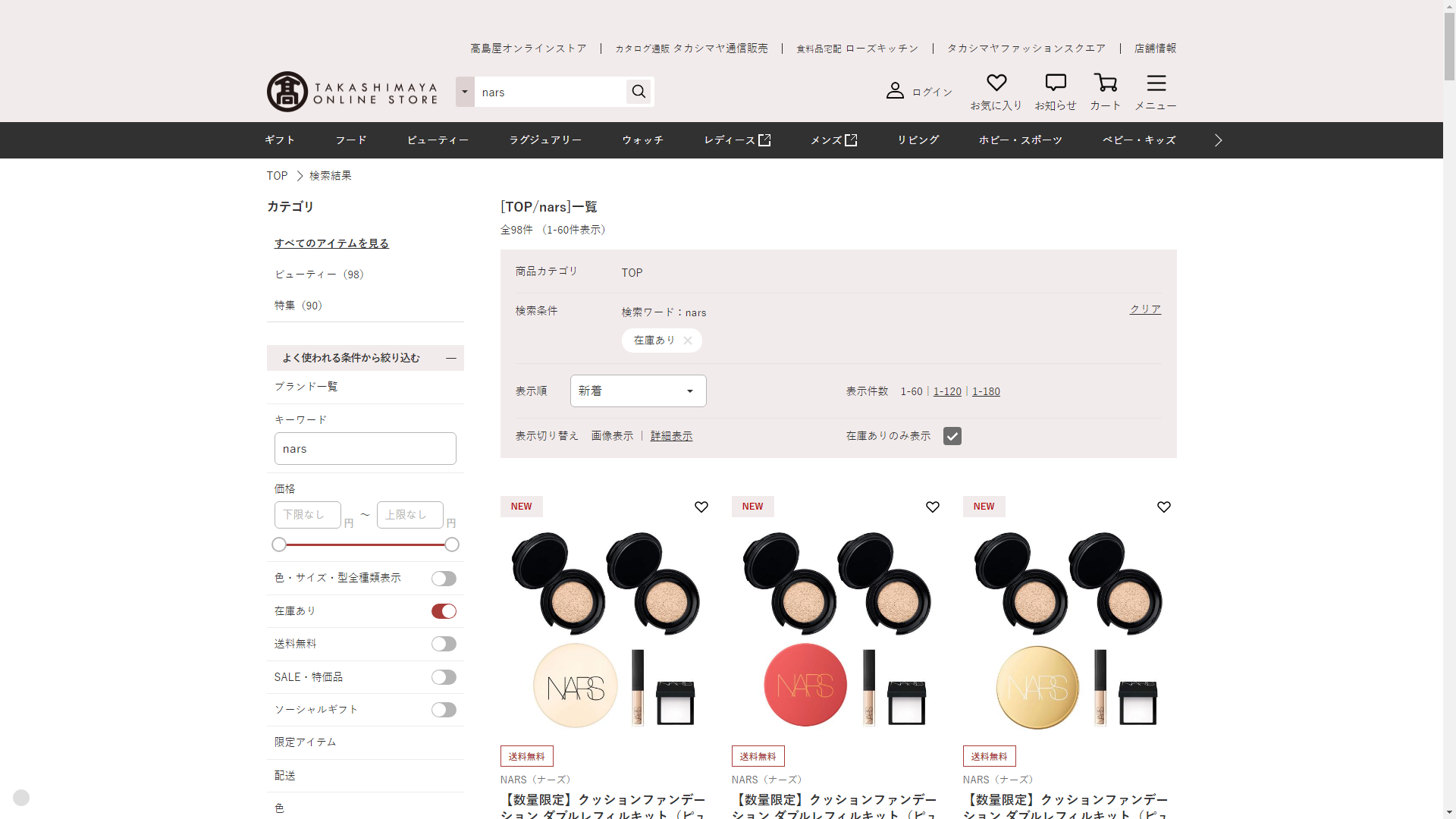Remove the 在庫あり filter chip with X
Viewport: 1456px width, 819px height.
[x=688, y=340]
